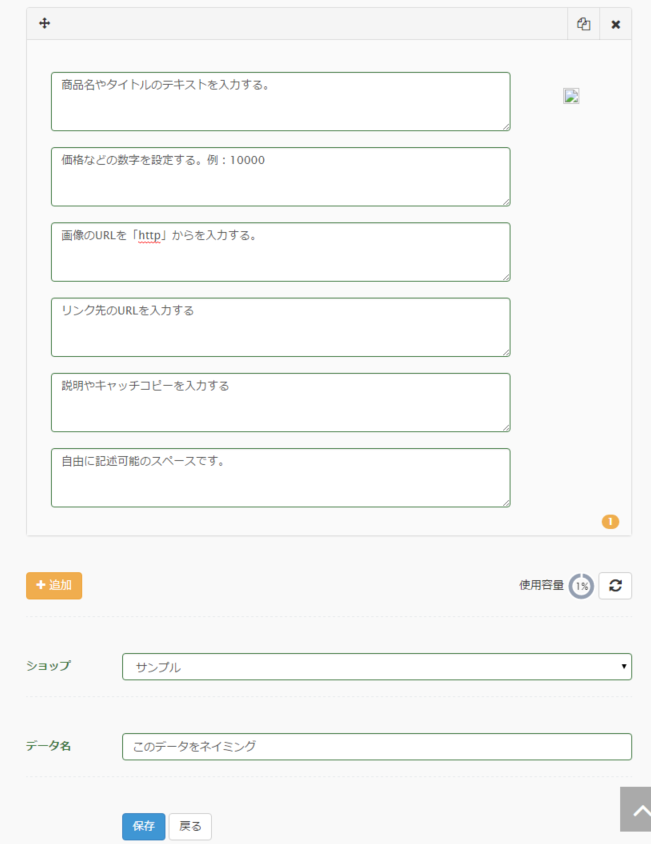
Task: Go back to top with chevron icon
Action: (x=636, y=810)
